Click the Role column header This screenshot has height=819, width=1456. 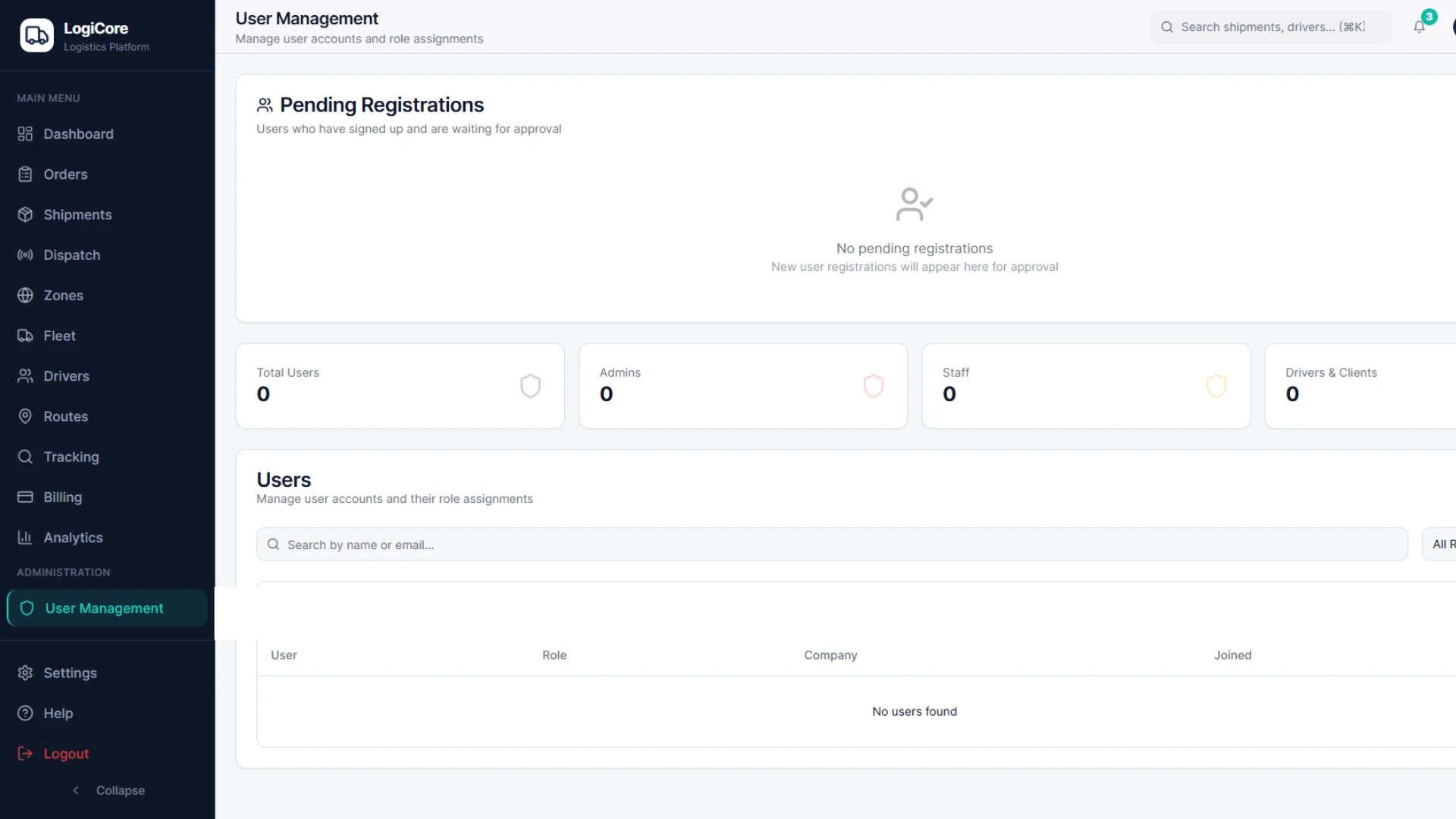coord(554,655)
